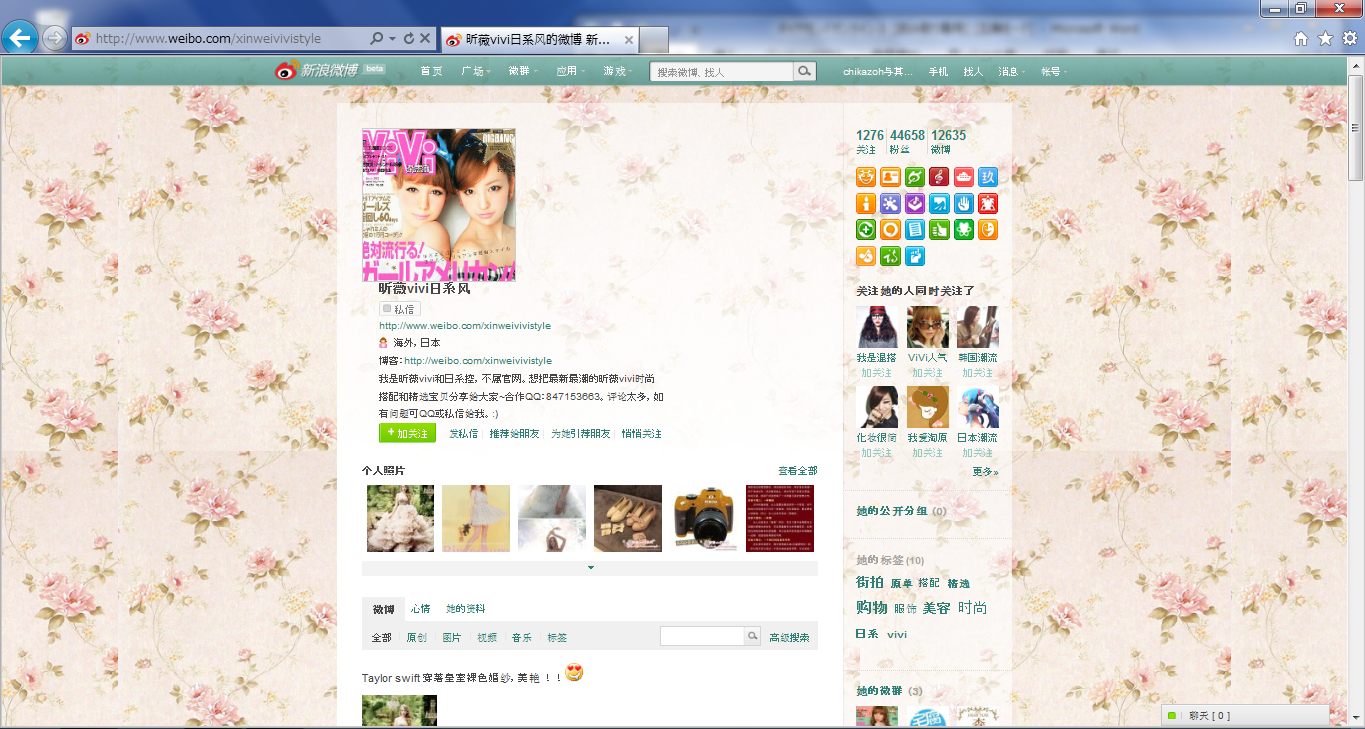Open 高级搜索 advanced search

click(x=789, y=637)
